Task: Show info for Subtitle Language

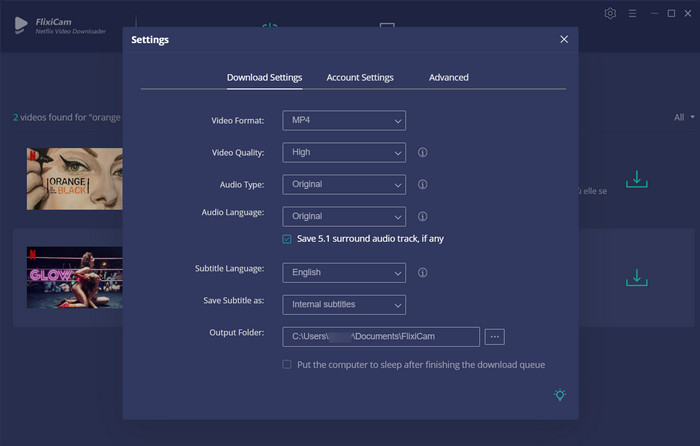Action: [422, 272]
